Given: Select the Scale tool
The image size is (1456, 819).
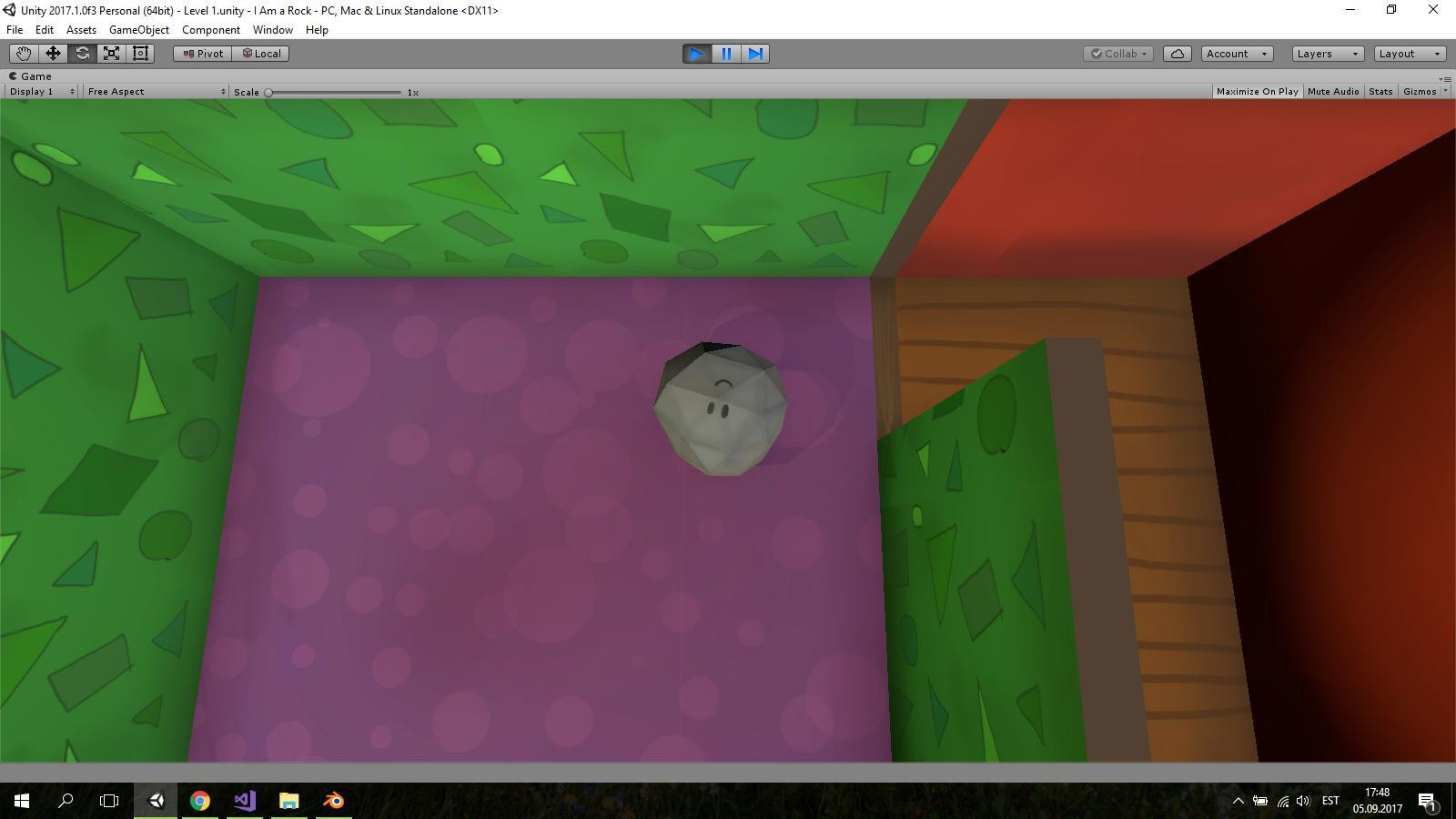Looking at the screenshot, I should point(111,54).
